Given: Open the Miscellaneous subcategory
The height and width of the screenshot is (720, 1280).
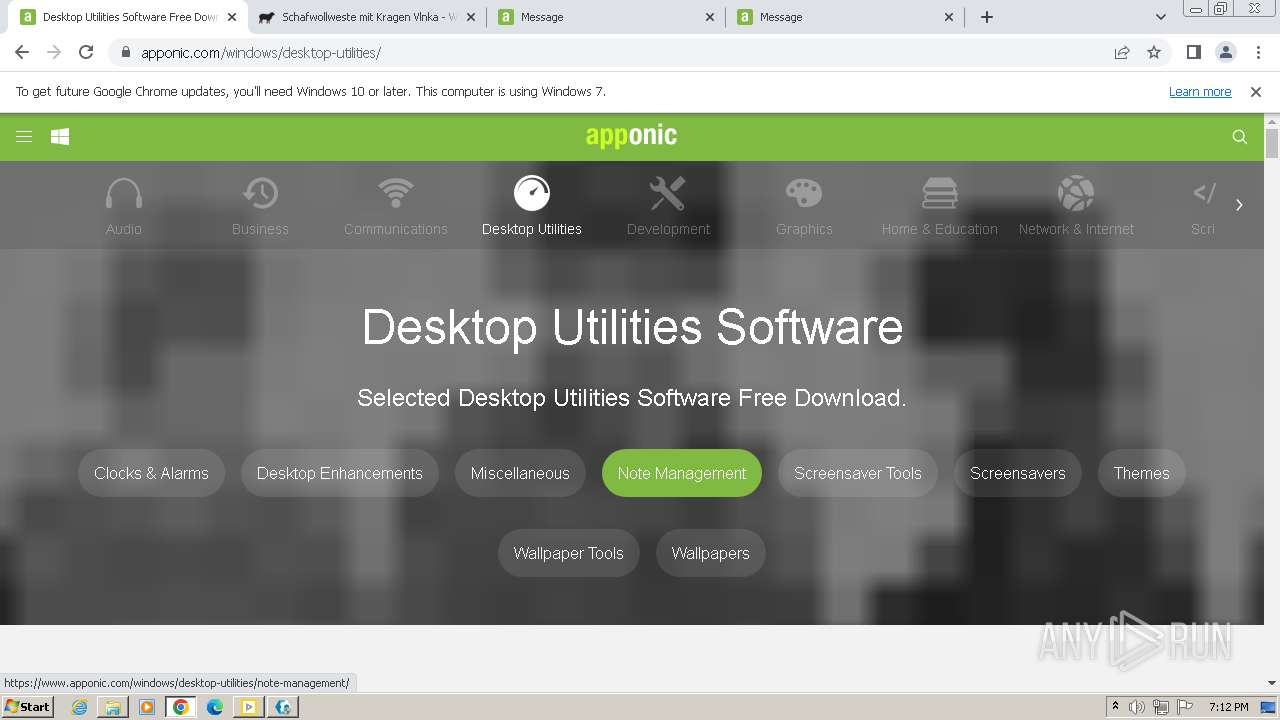Looking at the screenshot, I should pos(520,474).
